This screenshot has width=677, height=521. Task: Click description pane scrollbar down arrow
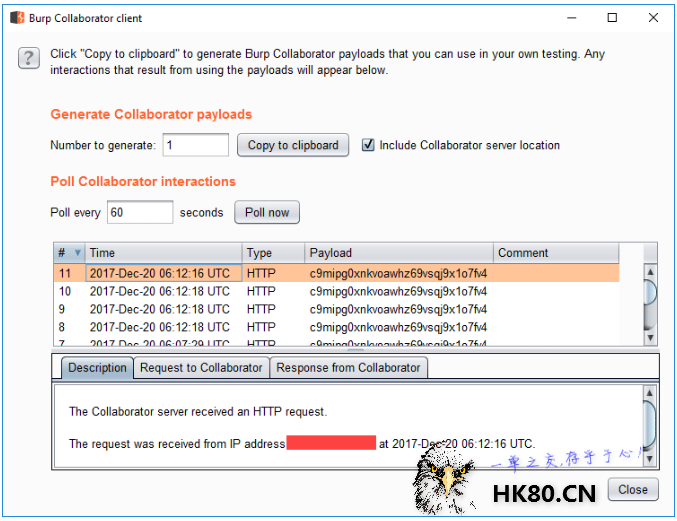tap(649, 459)
